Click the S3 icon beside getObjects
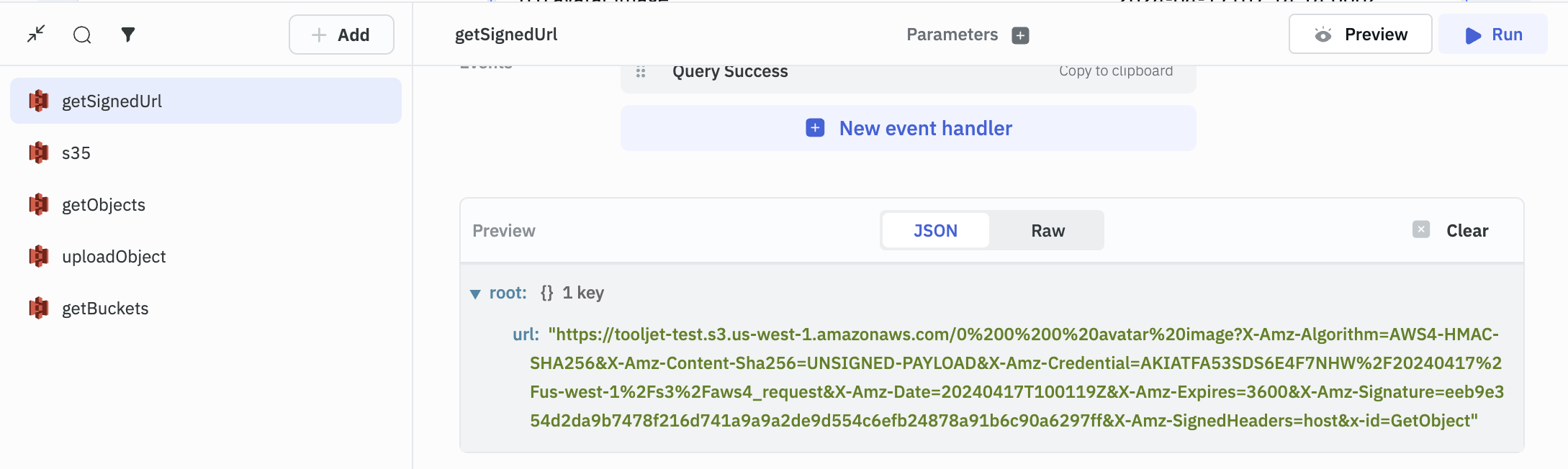Screen dimensions: 1568x469 39,205
